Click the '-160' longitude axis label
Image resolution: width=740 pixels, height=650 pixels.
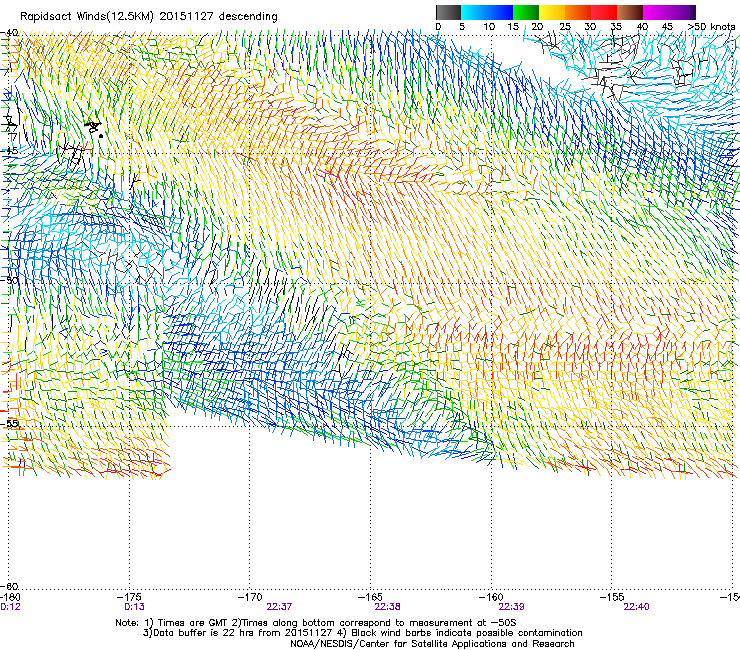coord(492,597)
